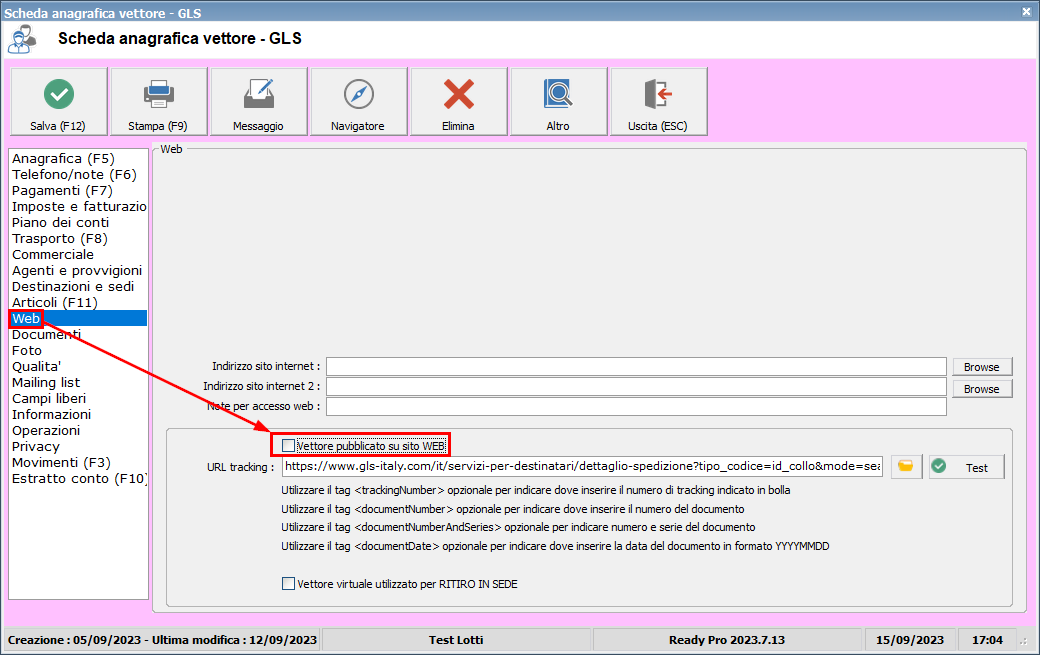Select Estratto conto (F10) entry
The height and width of the screenshot is (655, 1040).
[78, 478]
